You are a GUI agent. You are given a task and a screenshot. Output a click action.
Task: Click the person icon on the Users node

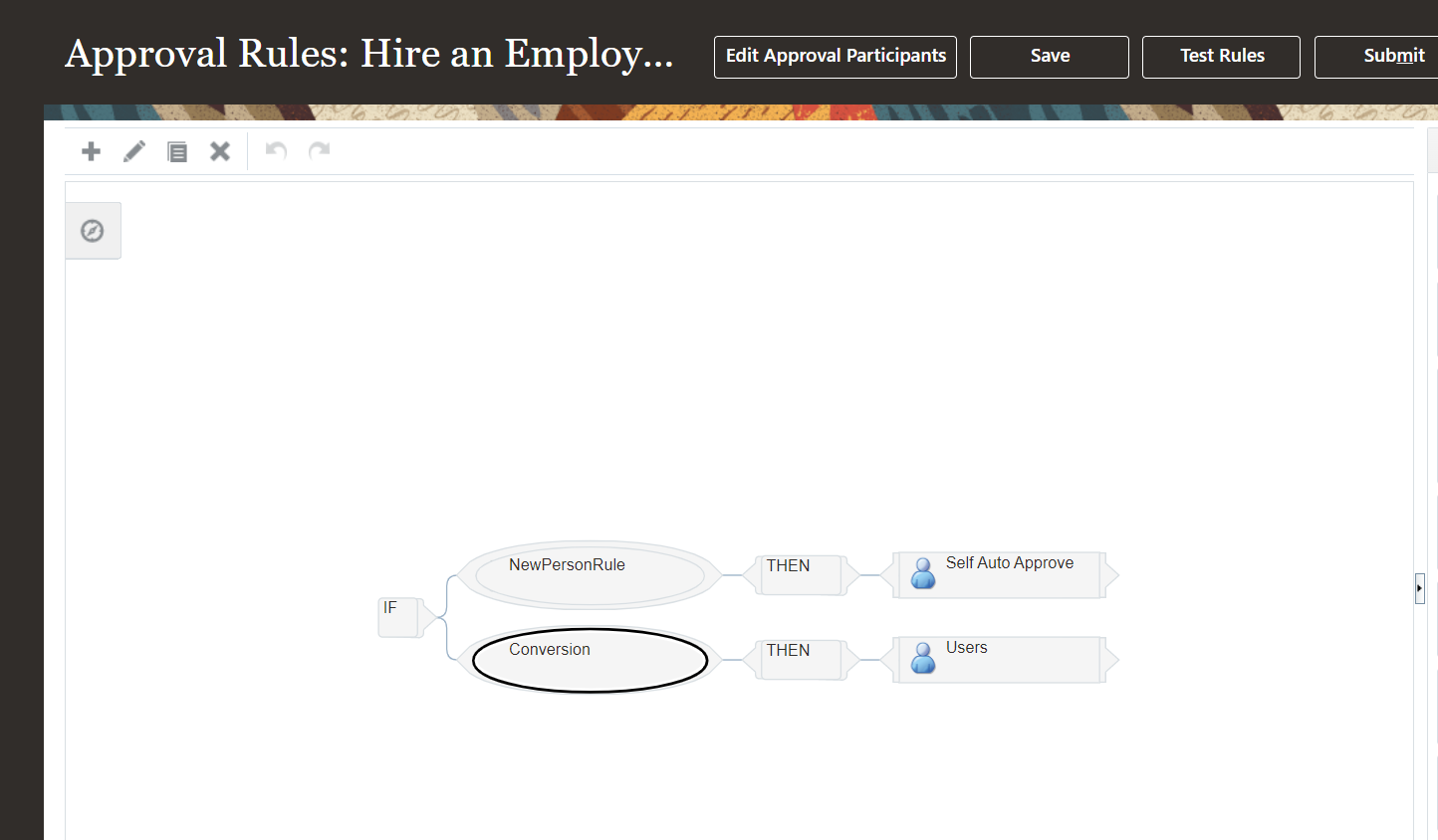click(x=922, y=659)
